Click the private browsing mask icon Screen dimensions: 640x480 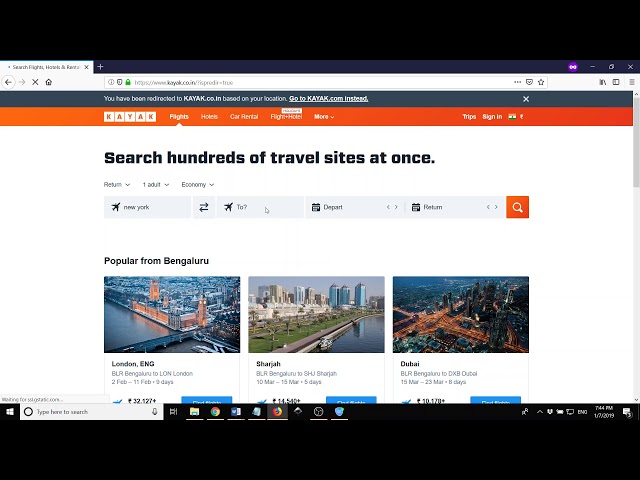pyautogui.click(x=573, y=67)
